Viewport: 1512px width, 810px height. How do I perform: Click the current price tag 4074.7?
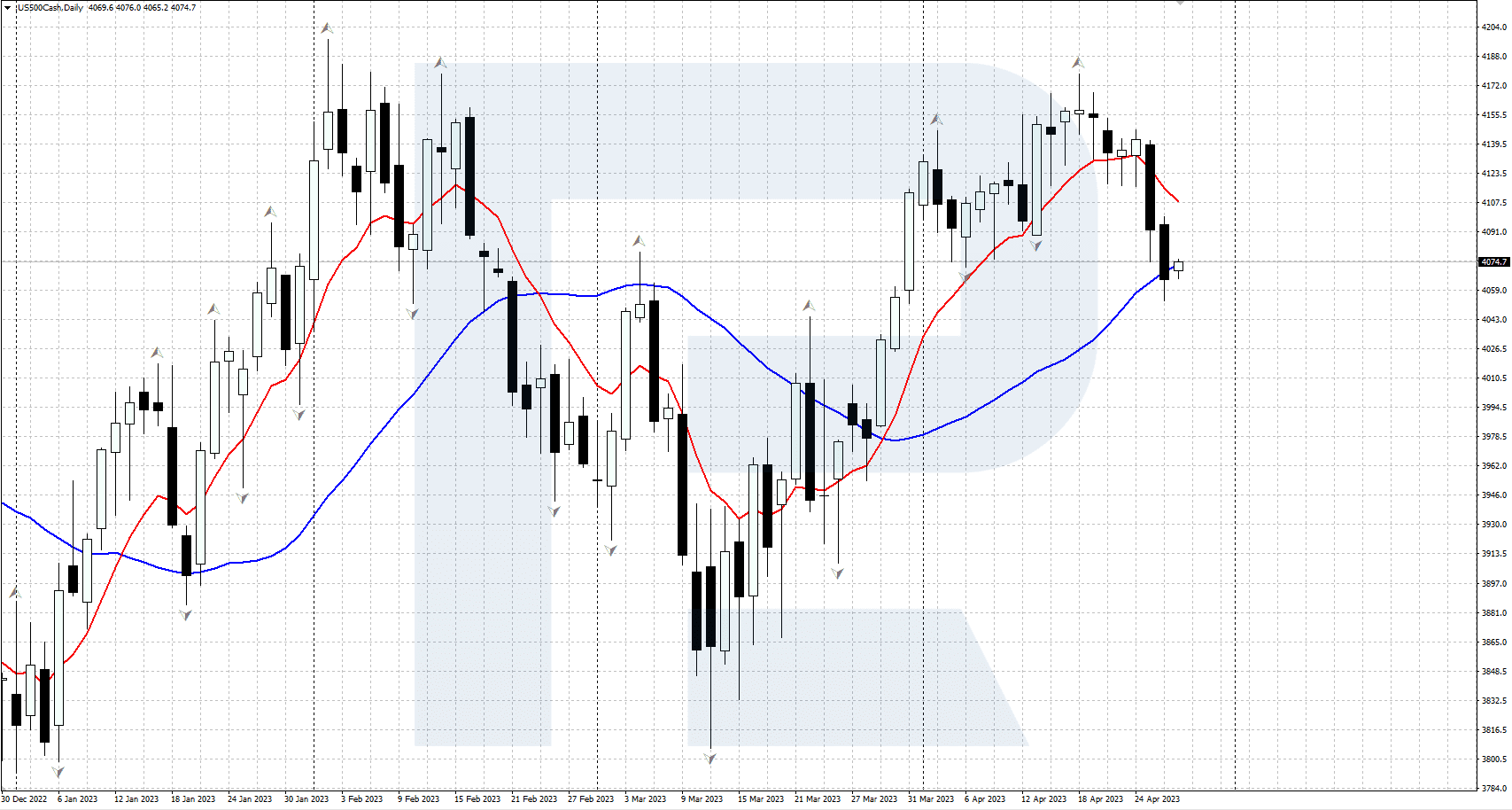pos(1494,261)
